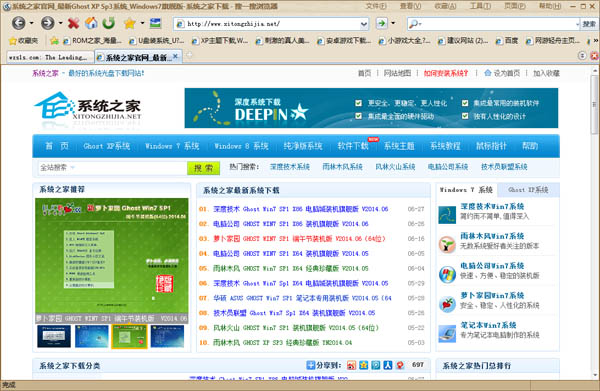Screen dimensions: 600x391
Task: Click the browser back arrow button
Action: [18, 24]
